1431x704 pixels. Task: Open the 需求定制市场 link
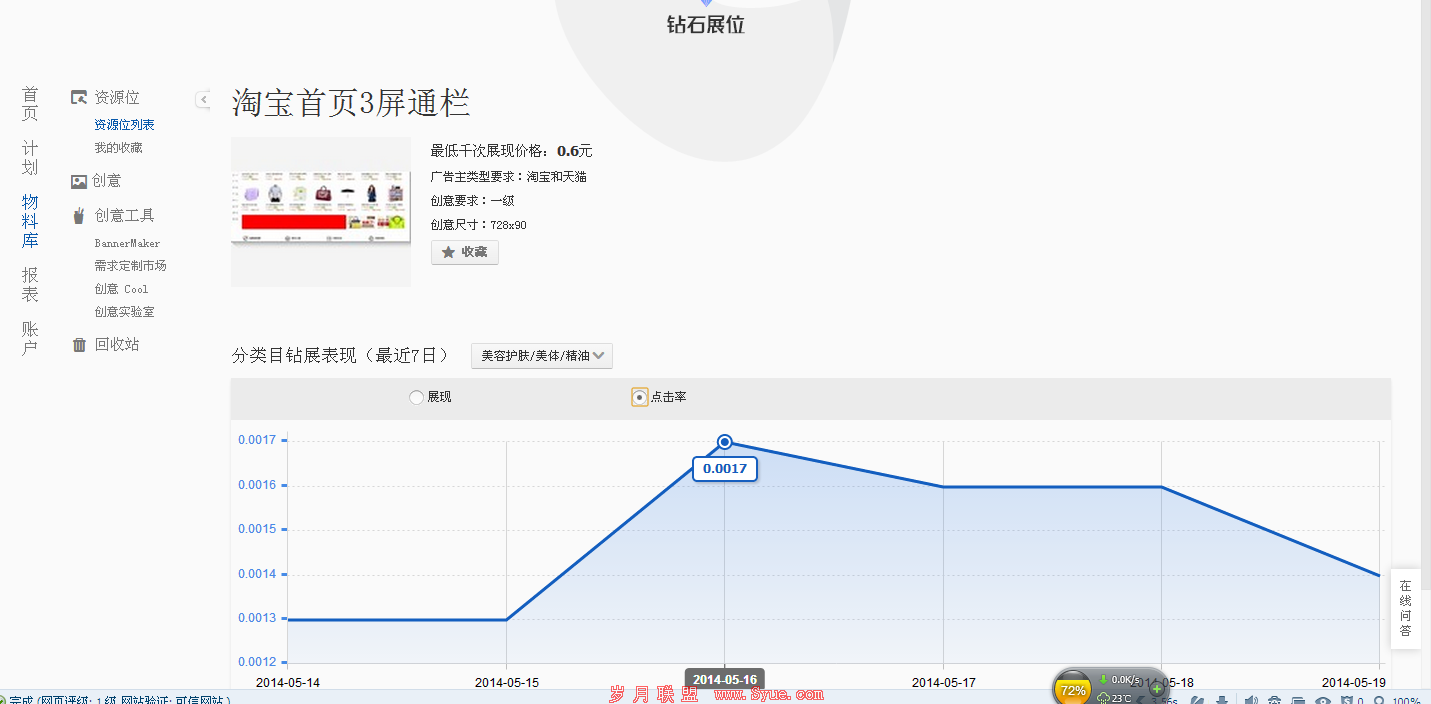(x=130, y=266)
